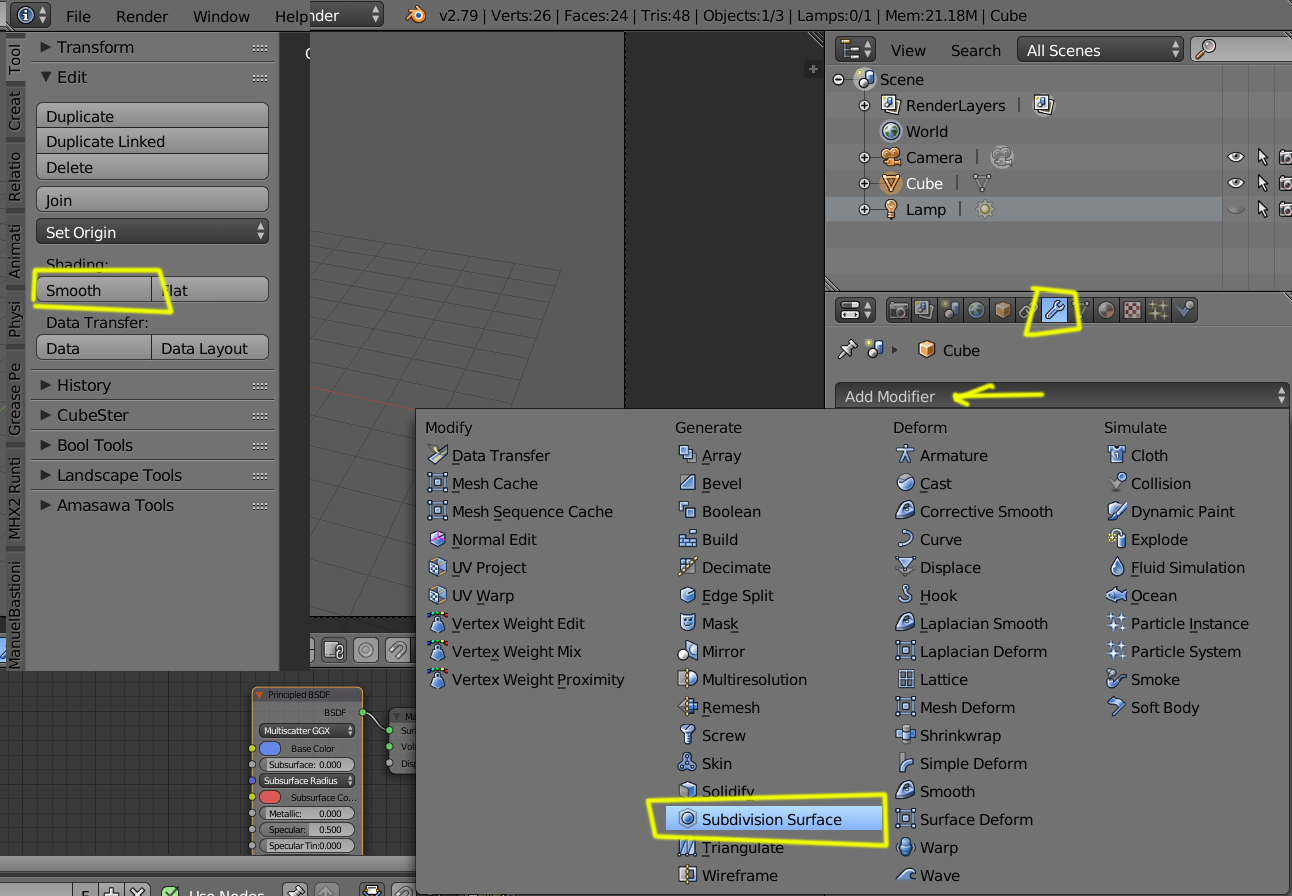Click the Blender logo in the info header

coord(418,15)
